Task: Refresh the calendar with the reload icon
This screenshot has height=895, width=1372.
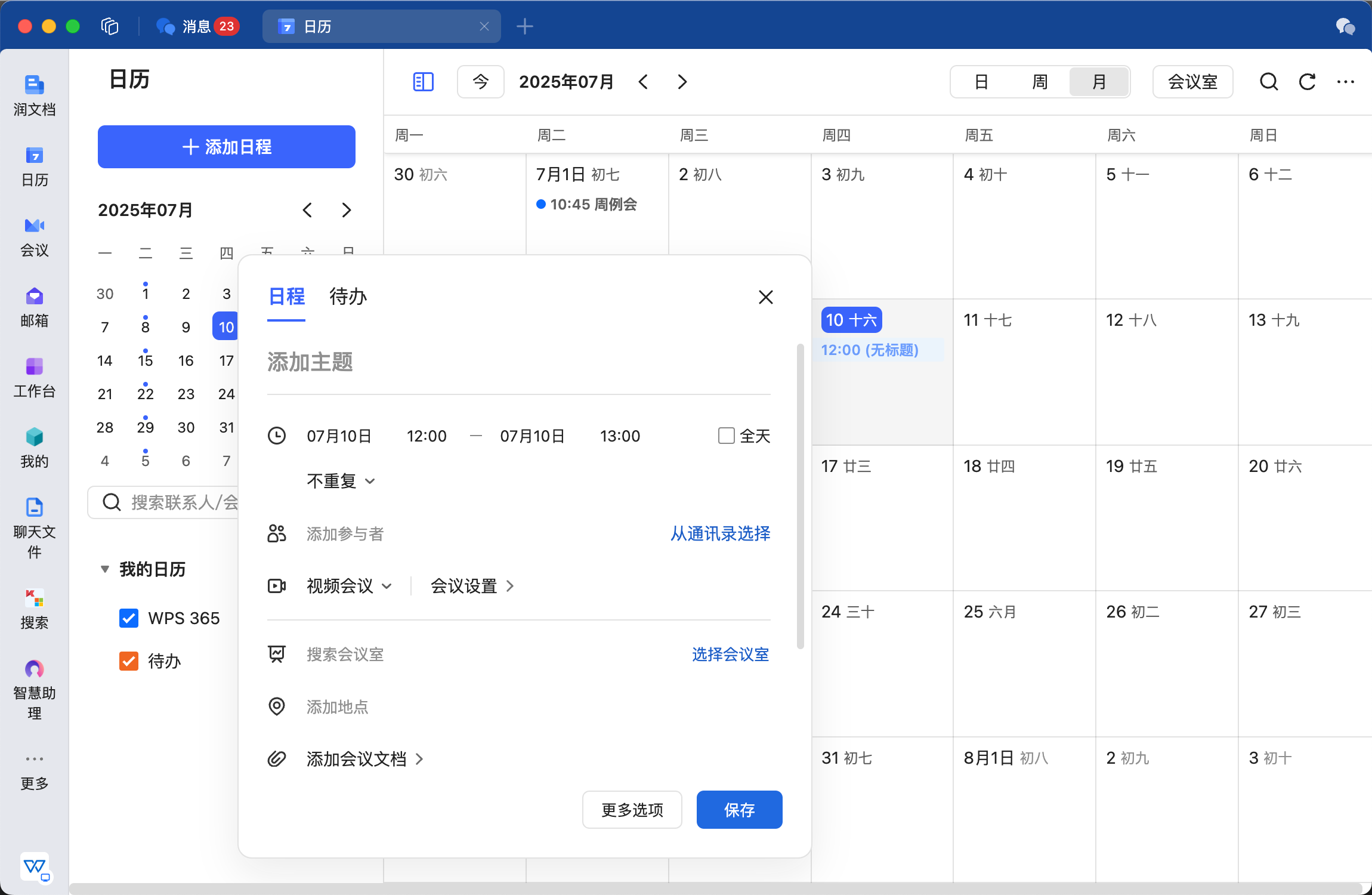Action: pyautogui.click(x=1307, y=82)
